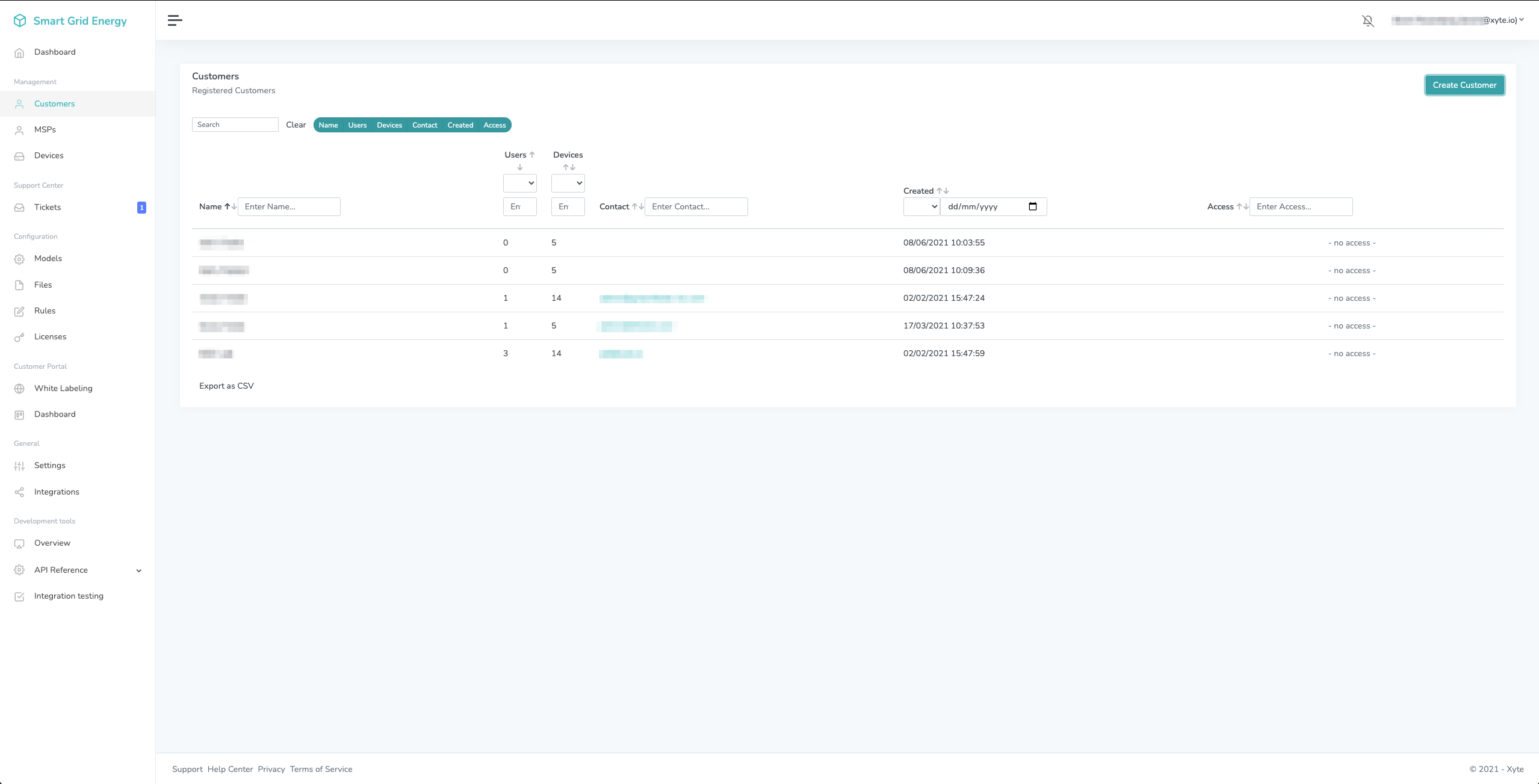Toggle the Created column filter pill
Screen dimensions: 1539x784
point(460,125)
